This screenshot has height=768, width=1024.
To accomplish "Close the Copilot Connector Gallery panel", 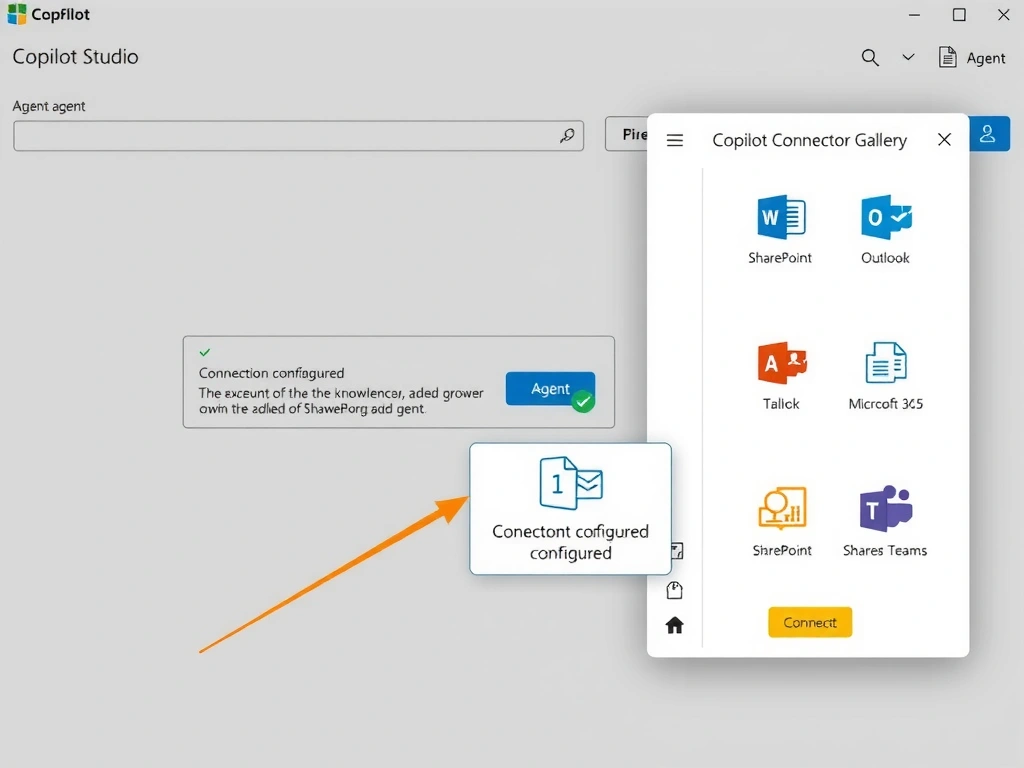I will (x=944, y=139).
